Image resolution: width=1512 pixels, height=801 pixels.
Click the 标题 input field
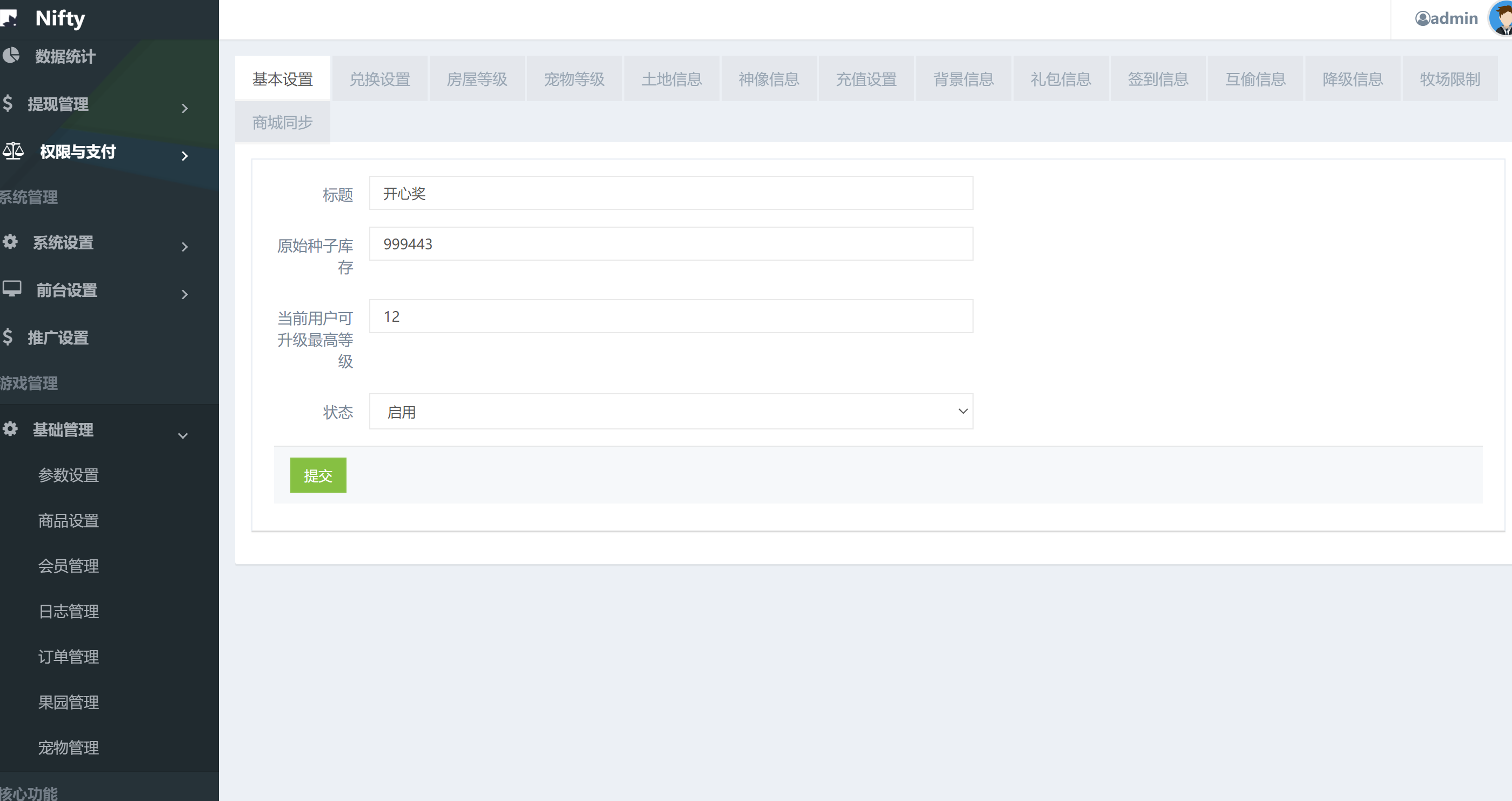(x=670, y=193)
